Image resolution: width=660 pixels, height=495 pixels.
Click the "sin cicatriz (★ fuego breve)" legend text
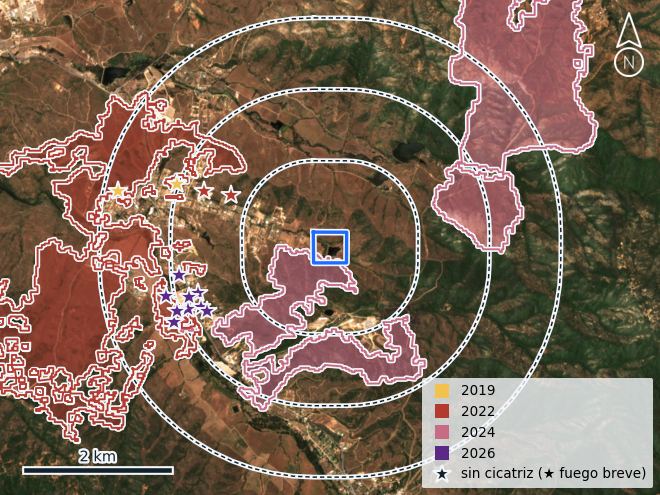pyautogui.click(x=553, y=473)
